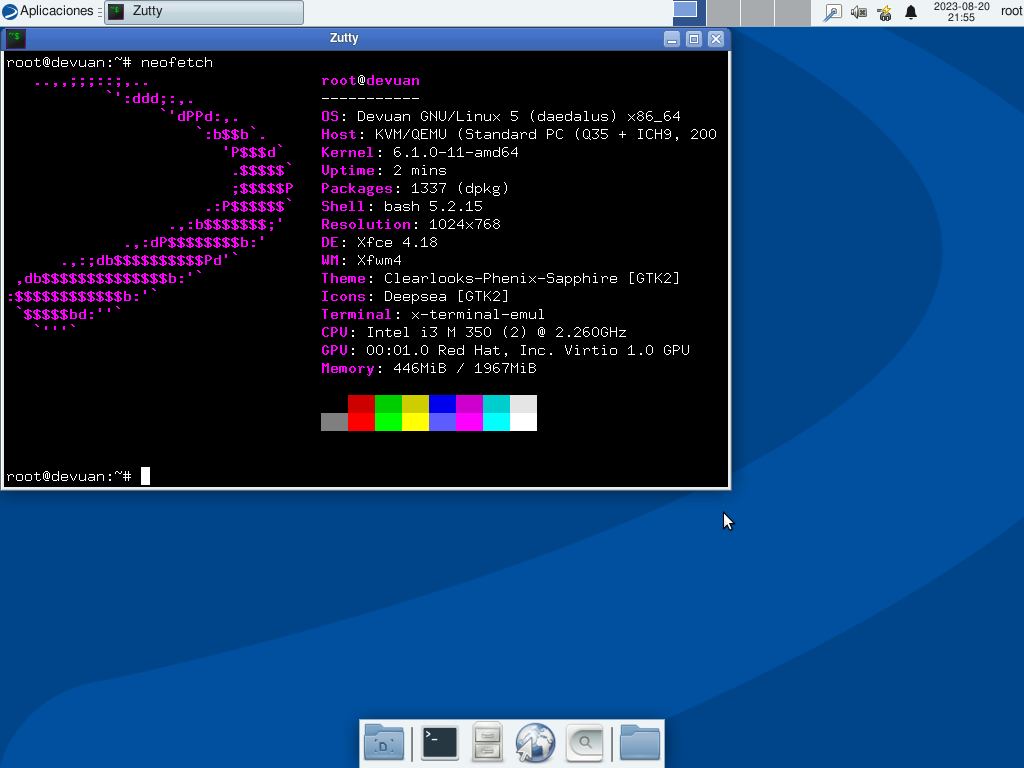Click the Shell bash 5.2.15 line
1024x768 pixels.
tap(402, 206)
